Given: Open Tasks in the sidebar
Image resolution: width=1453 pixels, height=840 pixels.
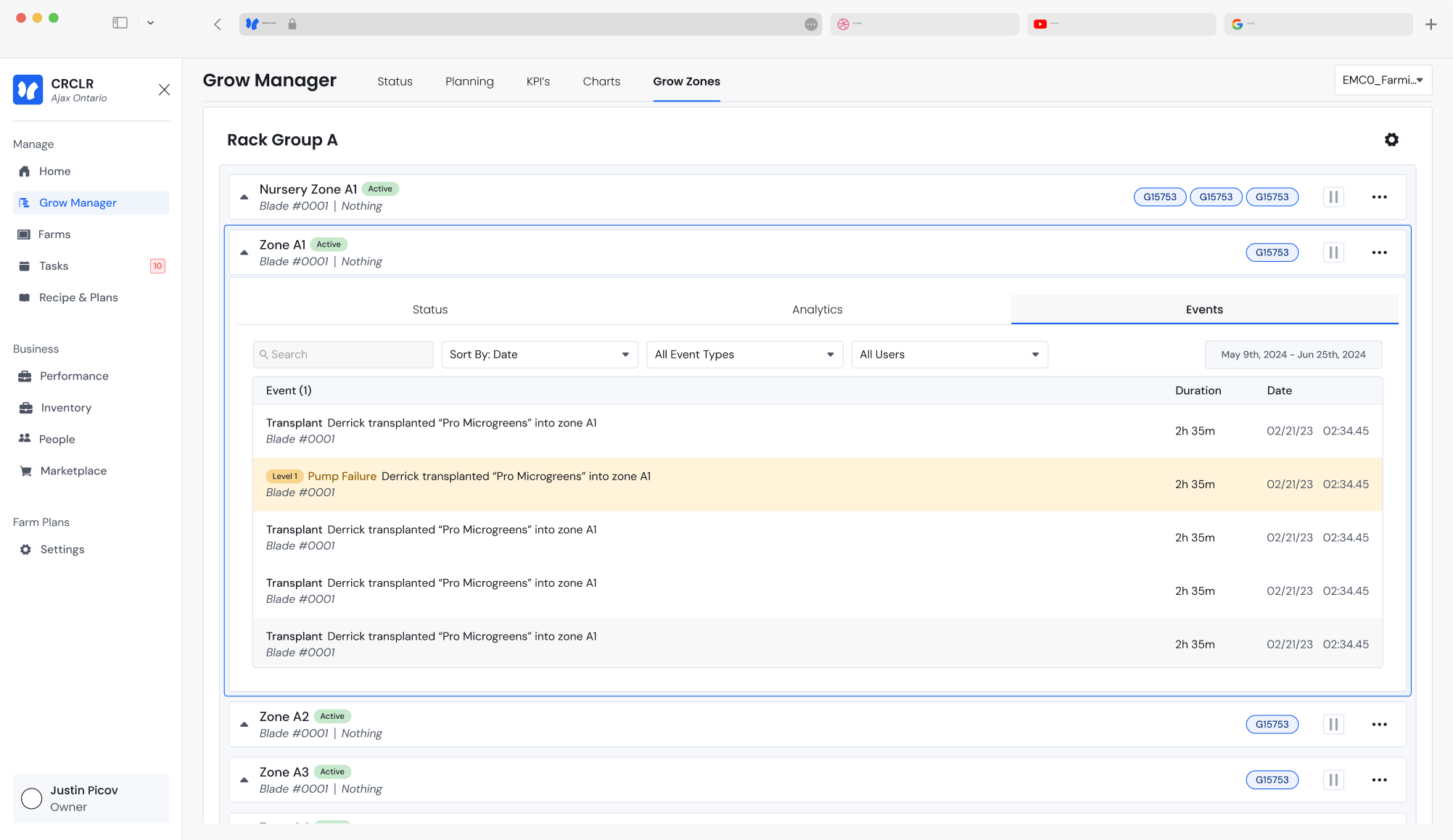Looking at the screenshot, I should click(54, 266).
